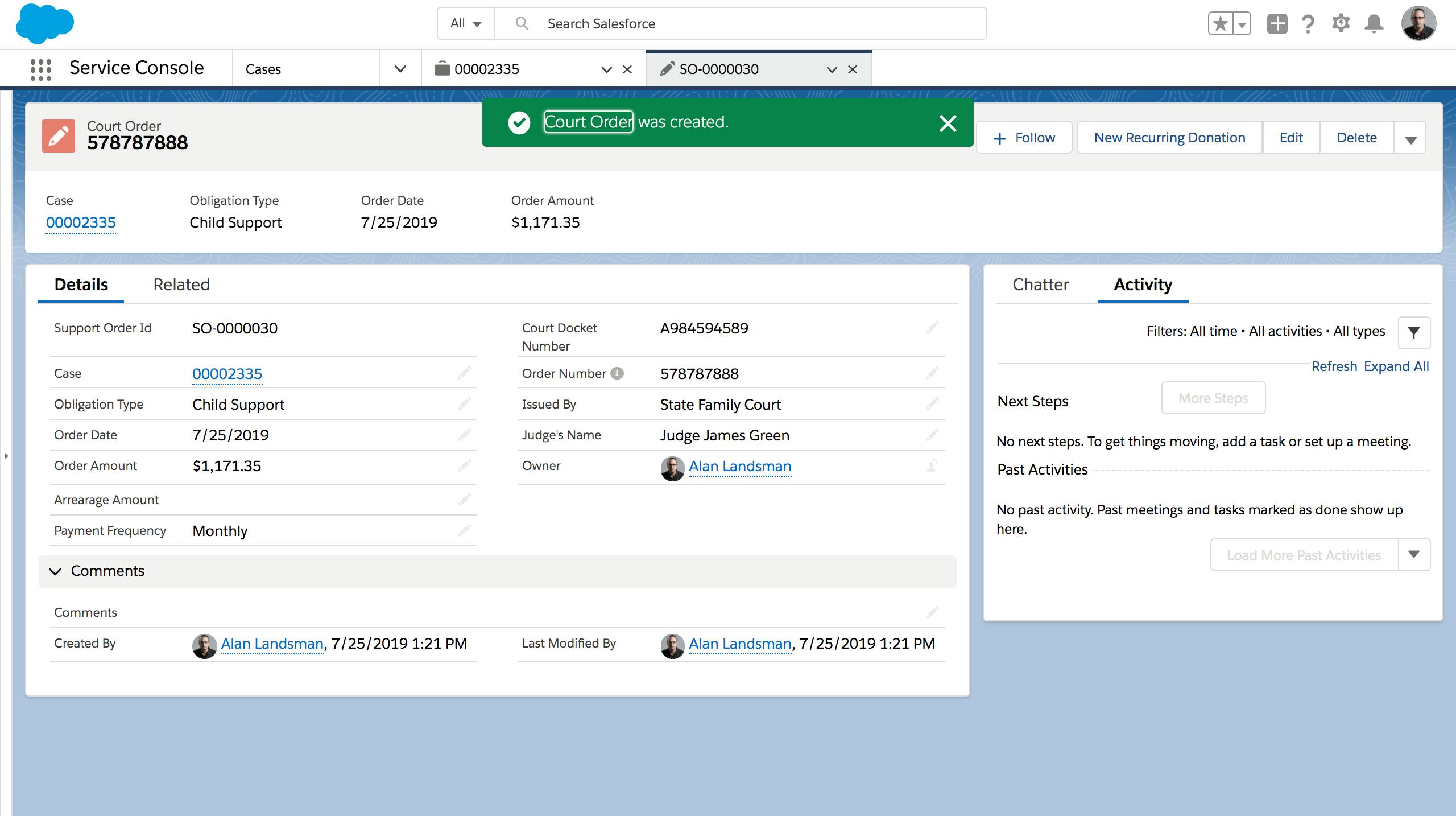
Task: Edit the Case field pencil icon
Action: click(x=465, y=373)
